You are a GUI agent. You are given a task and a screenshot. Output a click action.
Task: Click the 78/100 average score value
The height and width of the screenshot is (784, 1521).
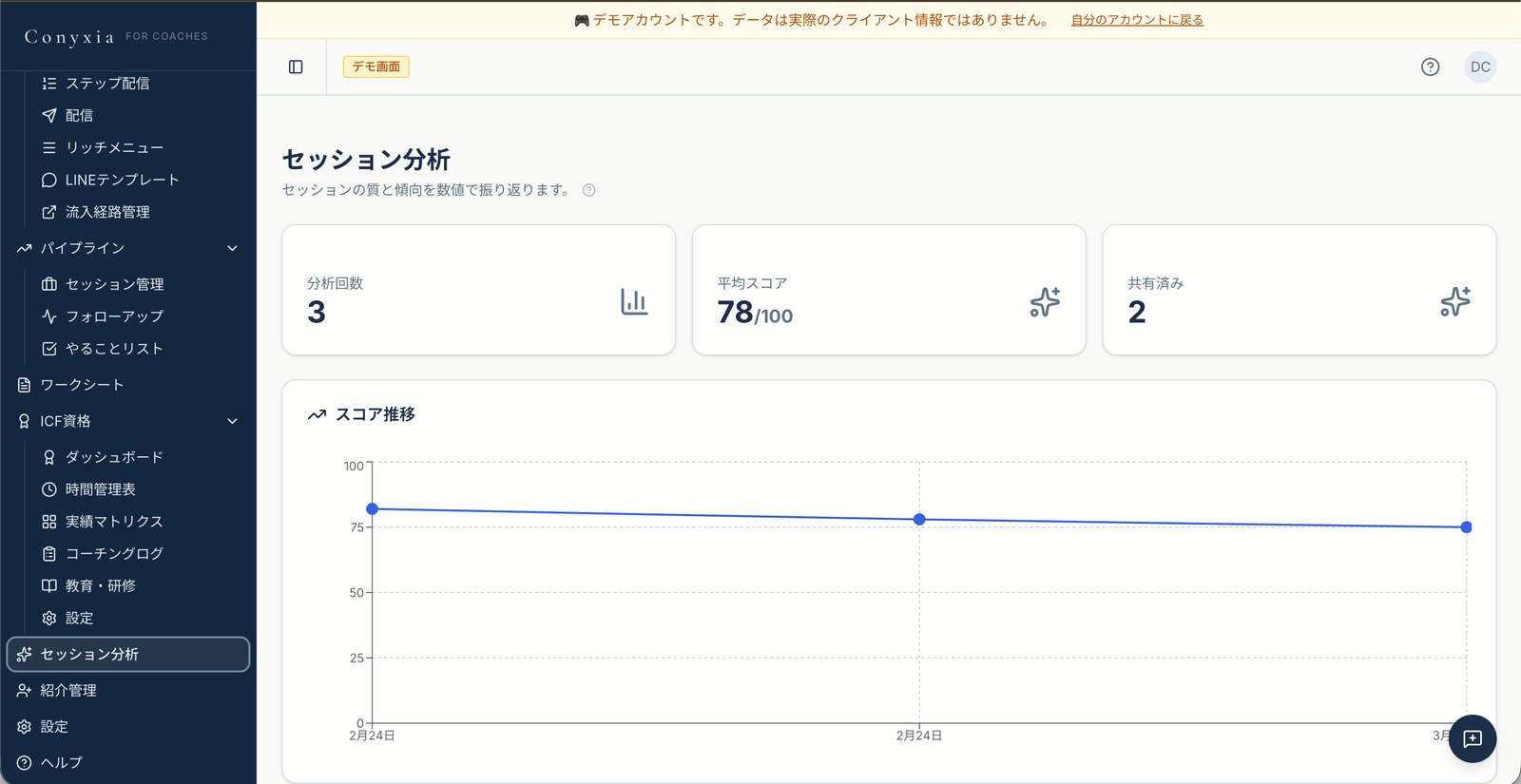[755, 313]
